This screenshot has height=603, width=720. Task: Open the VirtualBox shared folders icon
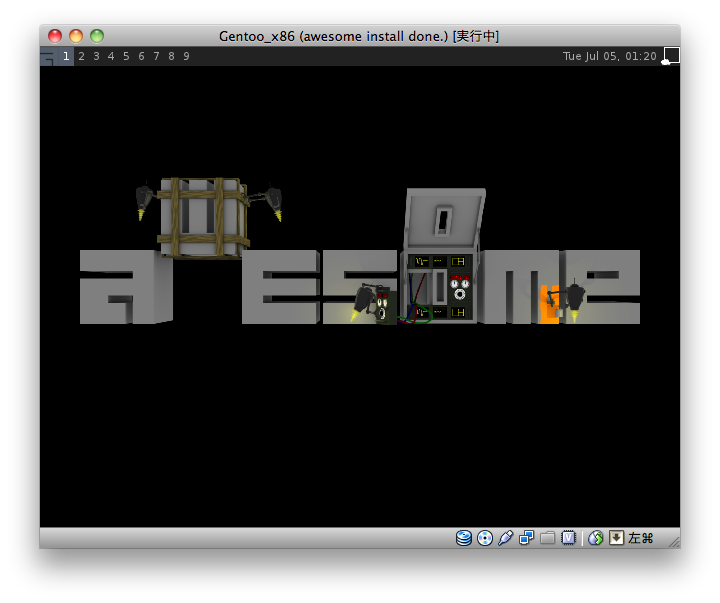click(547, 538)
